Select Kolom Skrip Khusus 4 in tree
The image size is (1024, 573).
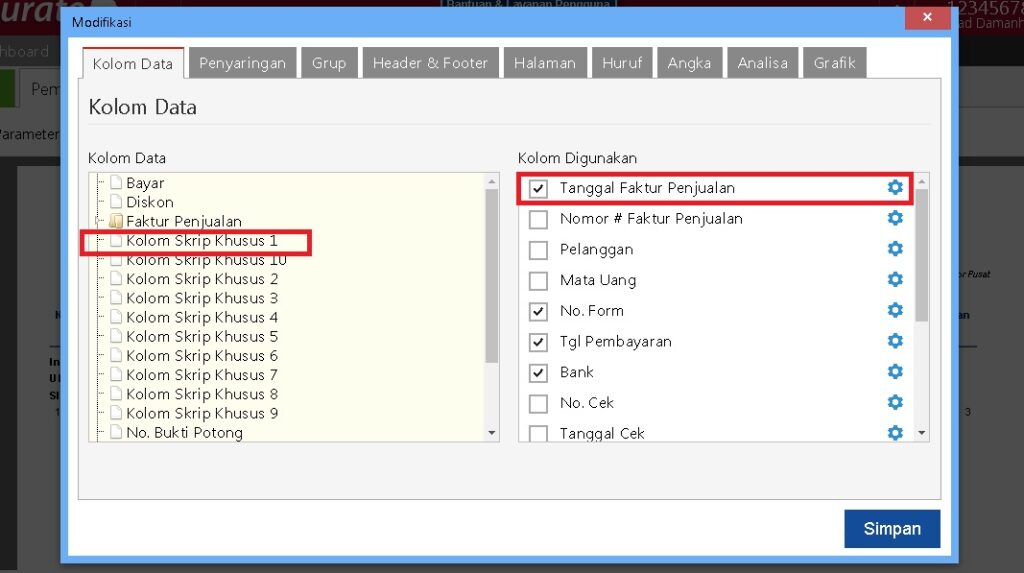[202, 317]
